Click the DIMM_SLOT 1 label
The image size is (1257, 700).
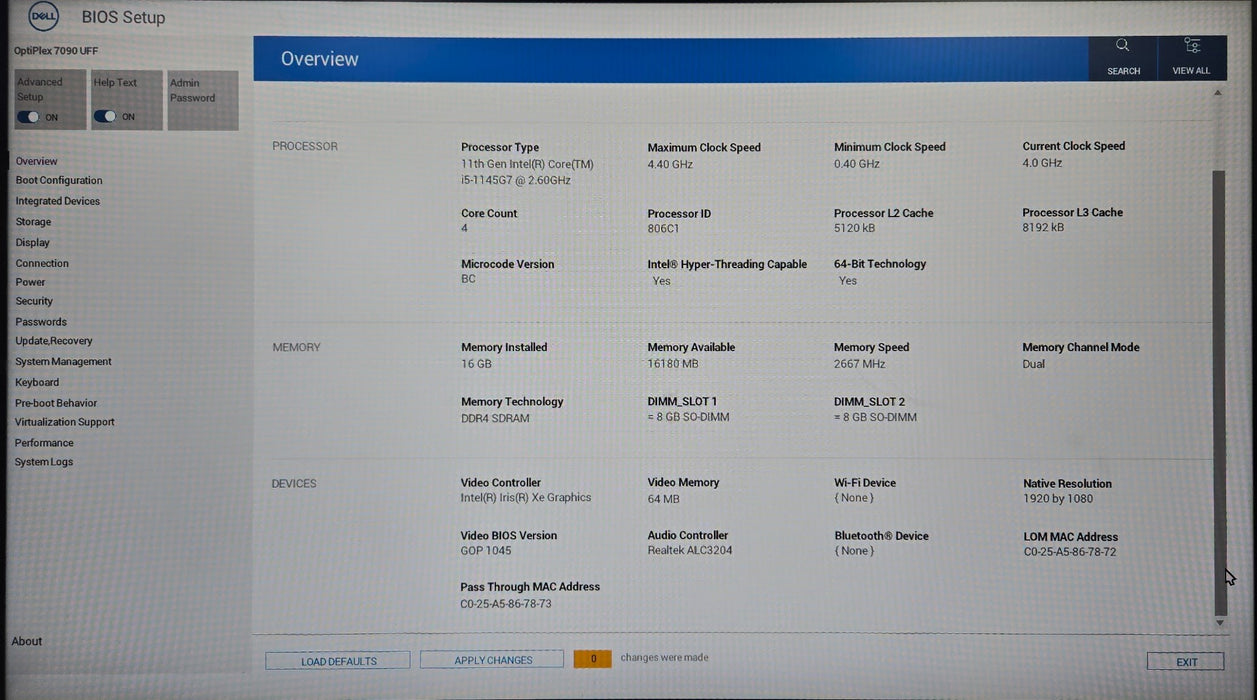(683, 402)
